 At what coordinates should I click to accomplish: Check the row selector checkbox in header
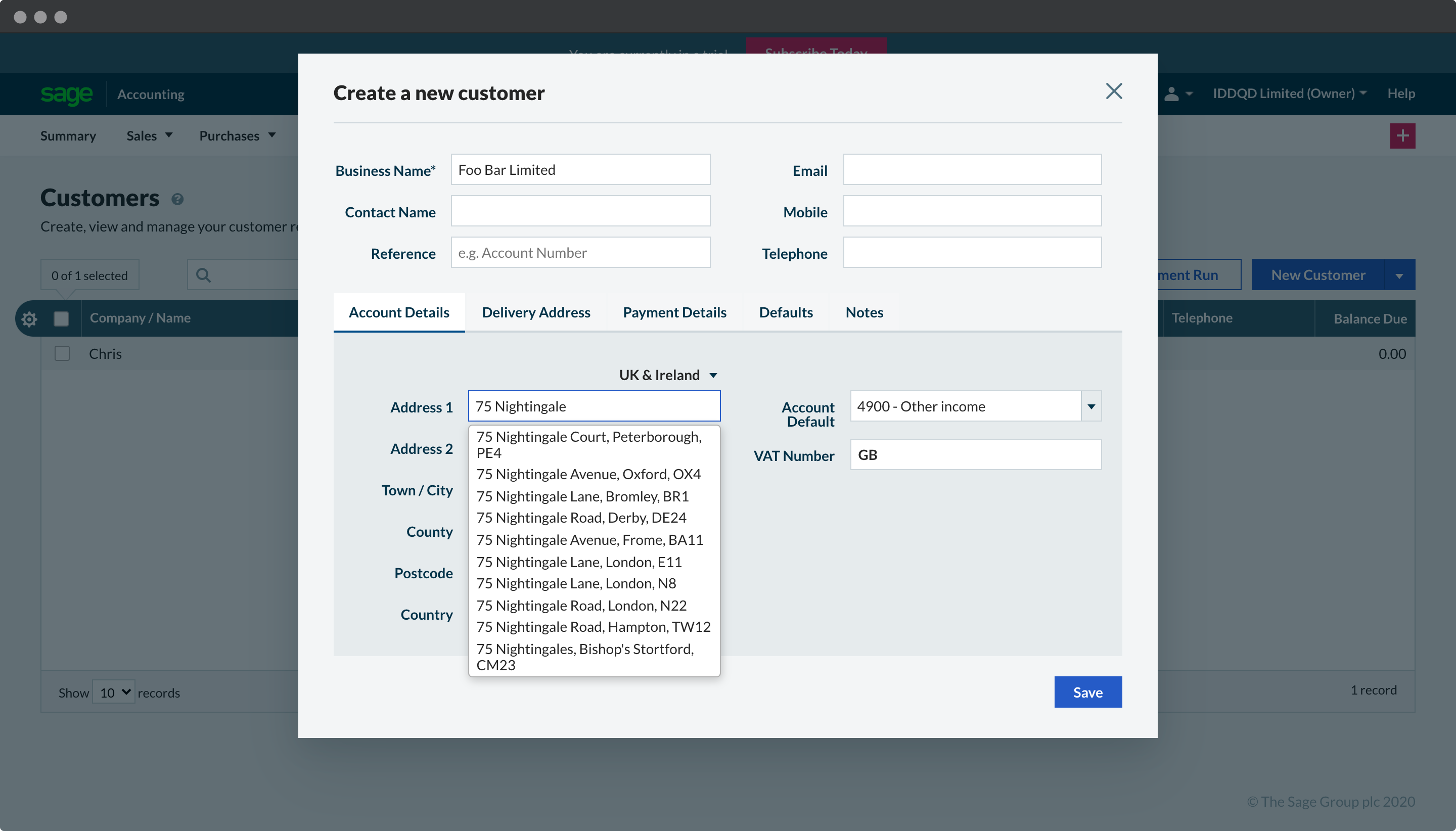(61, 317)
